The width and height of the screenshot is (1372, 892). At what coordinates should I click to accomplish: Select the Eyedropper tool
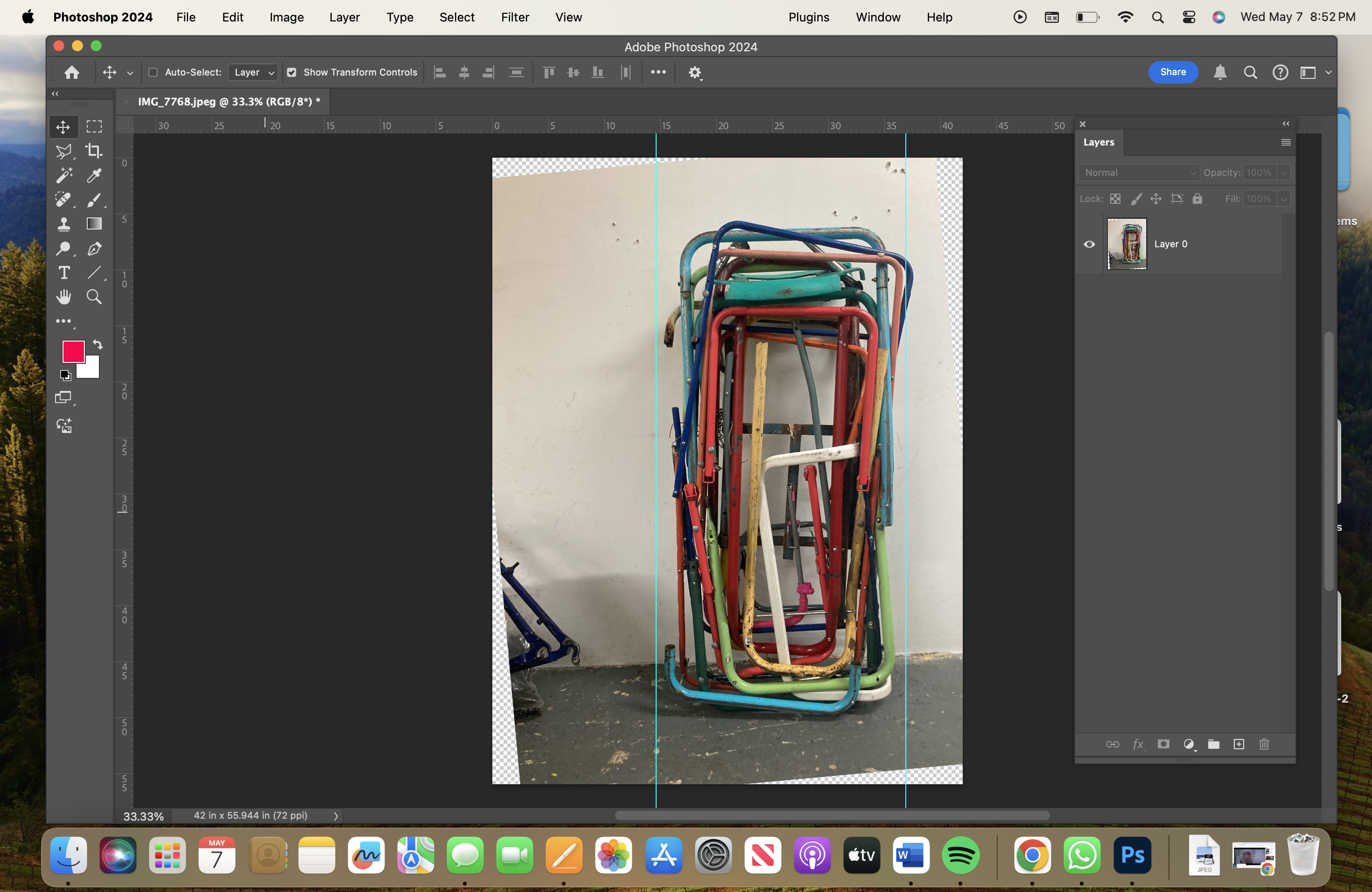click(93, 175)
